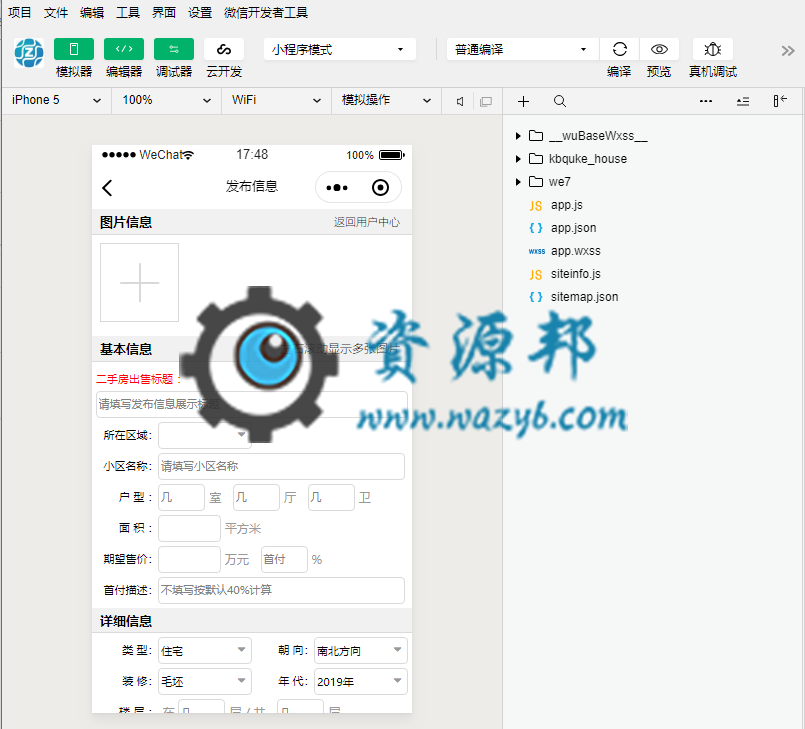The height and width of the screenshot is (729, 805).
Task: Click the 面积 square meter input
Action: click(x=189, y=528)
